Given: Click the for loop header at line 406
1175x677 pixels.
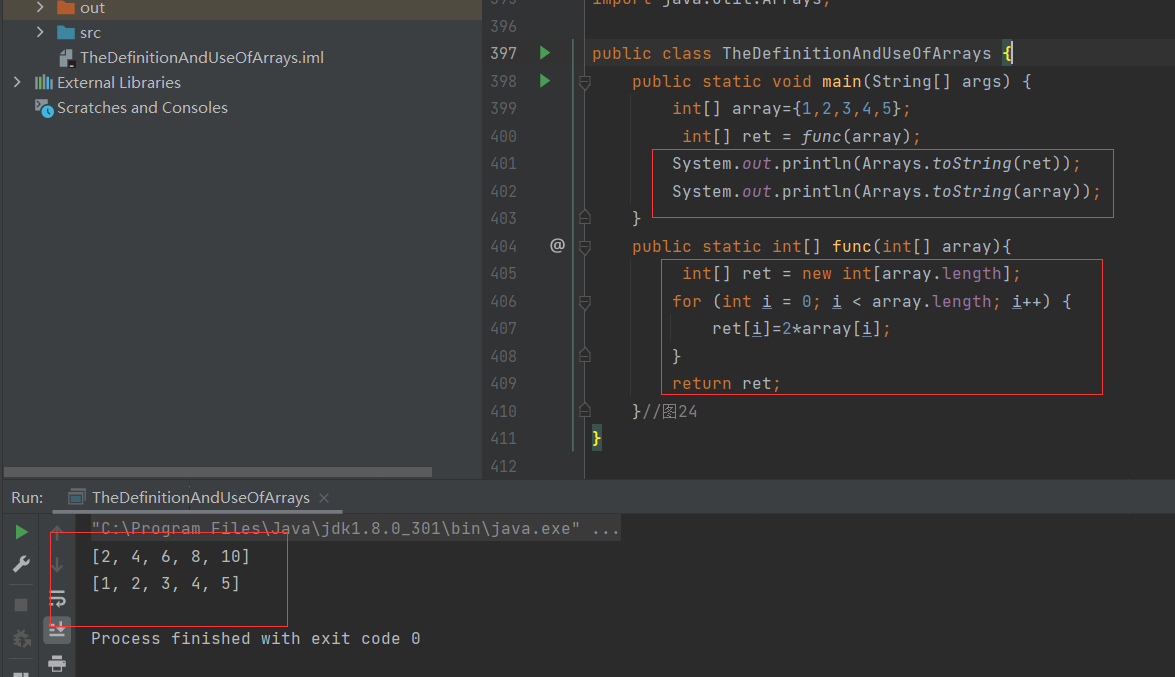Looking at the screenshot, I should point(872,301).
